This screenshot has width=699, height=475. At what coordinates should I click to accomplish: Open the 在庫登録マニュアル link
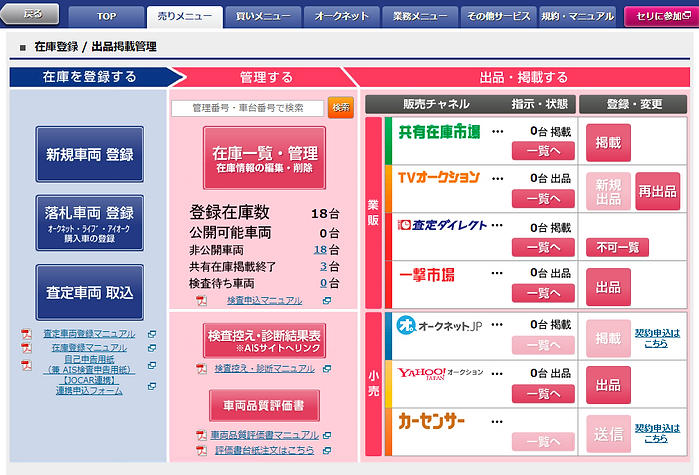pyautogui.click(x=89, y=348)
